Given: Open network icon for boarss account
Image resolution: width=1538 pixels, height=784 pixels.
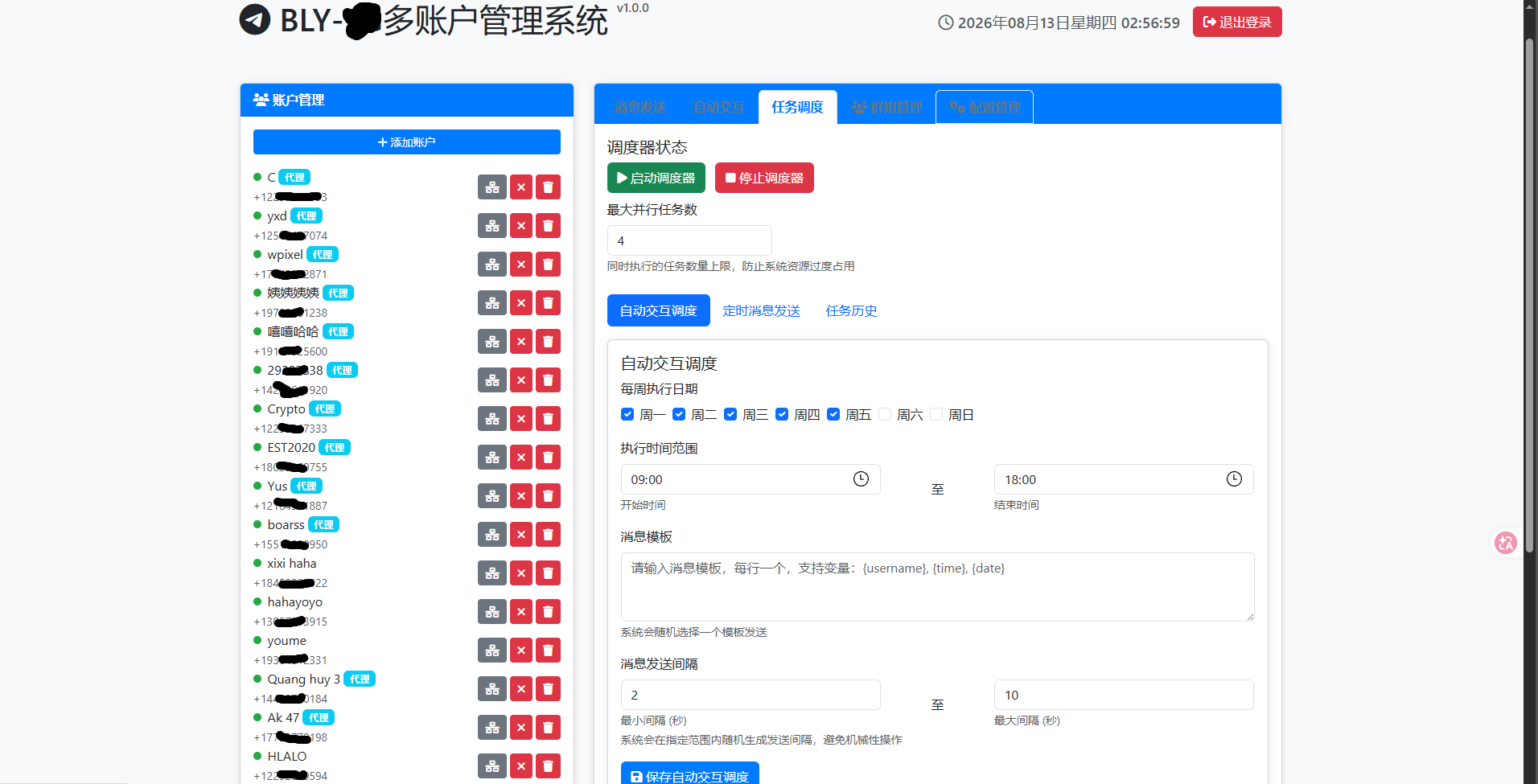Looking at the screenshot, I should click(492, 535).
